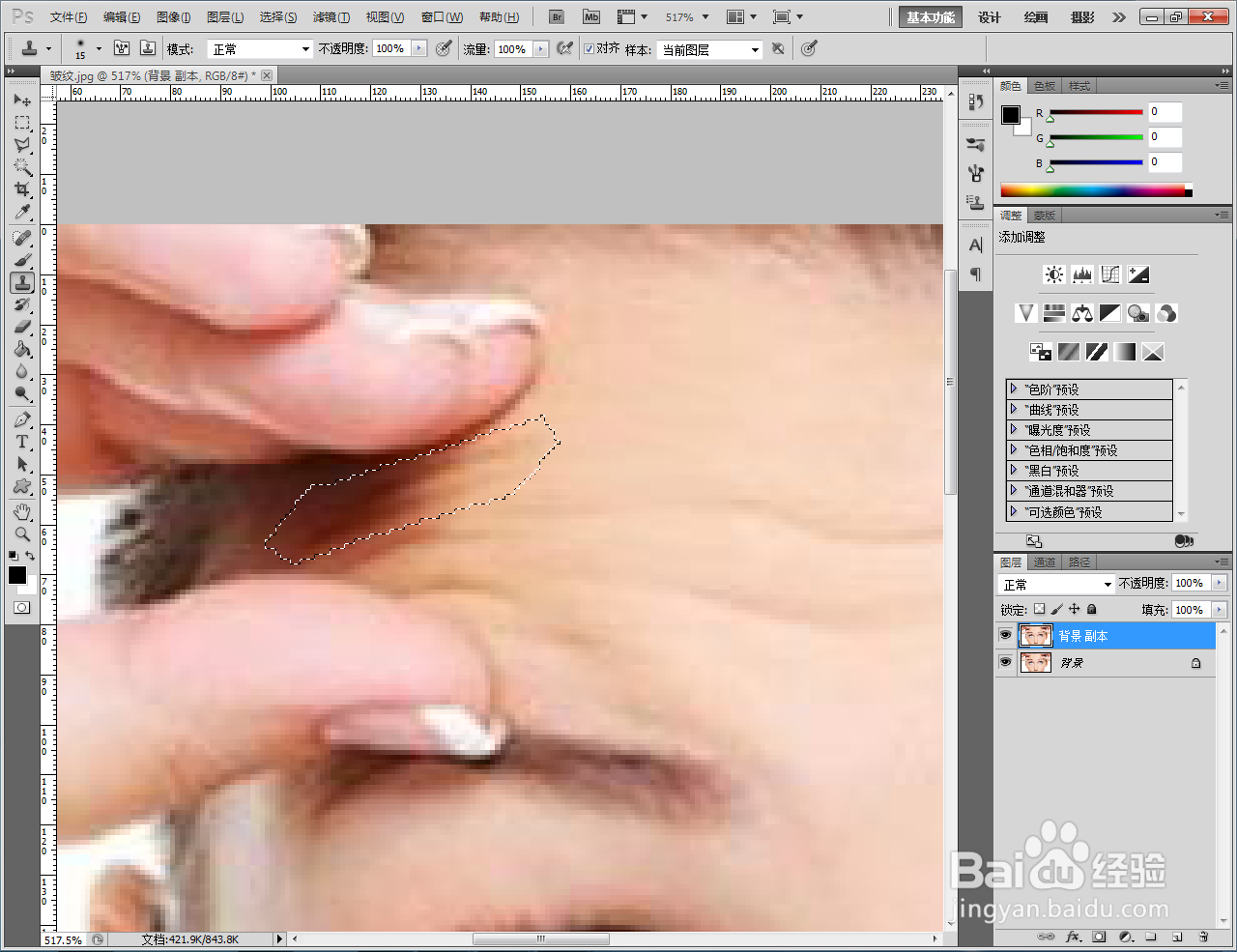Add a Levels adjustment

tap(1081, 274)
